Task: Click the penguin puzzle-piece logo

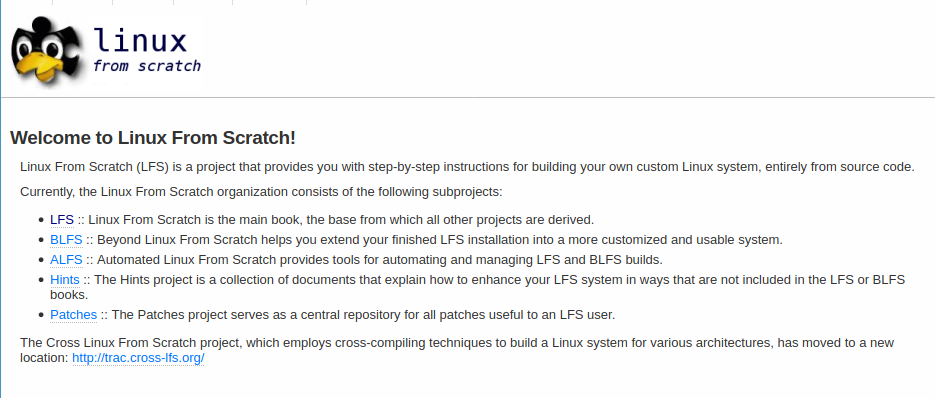Action: coord(45,53)
